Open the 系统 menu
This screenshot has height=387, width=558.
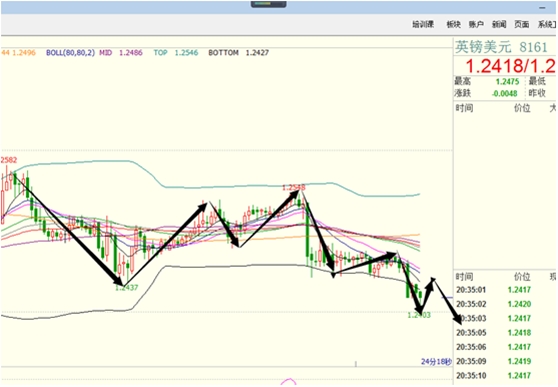pyautogui.click(x=546, y=25)
